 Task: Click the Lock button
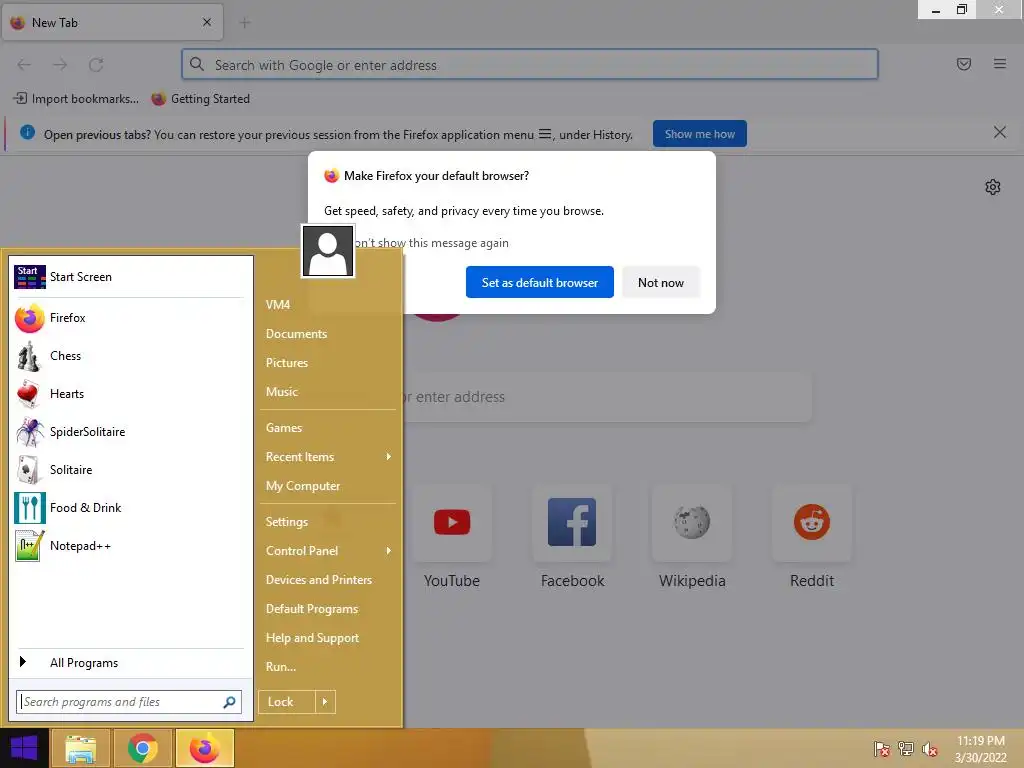[287, 702]
